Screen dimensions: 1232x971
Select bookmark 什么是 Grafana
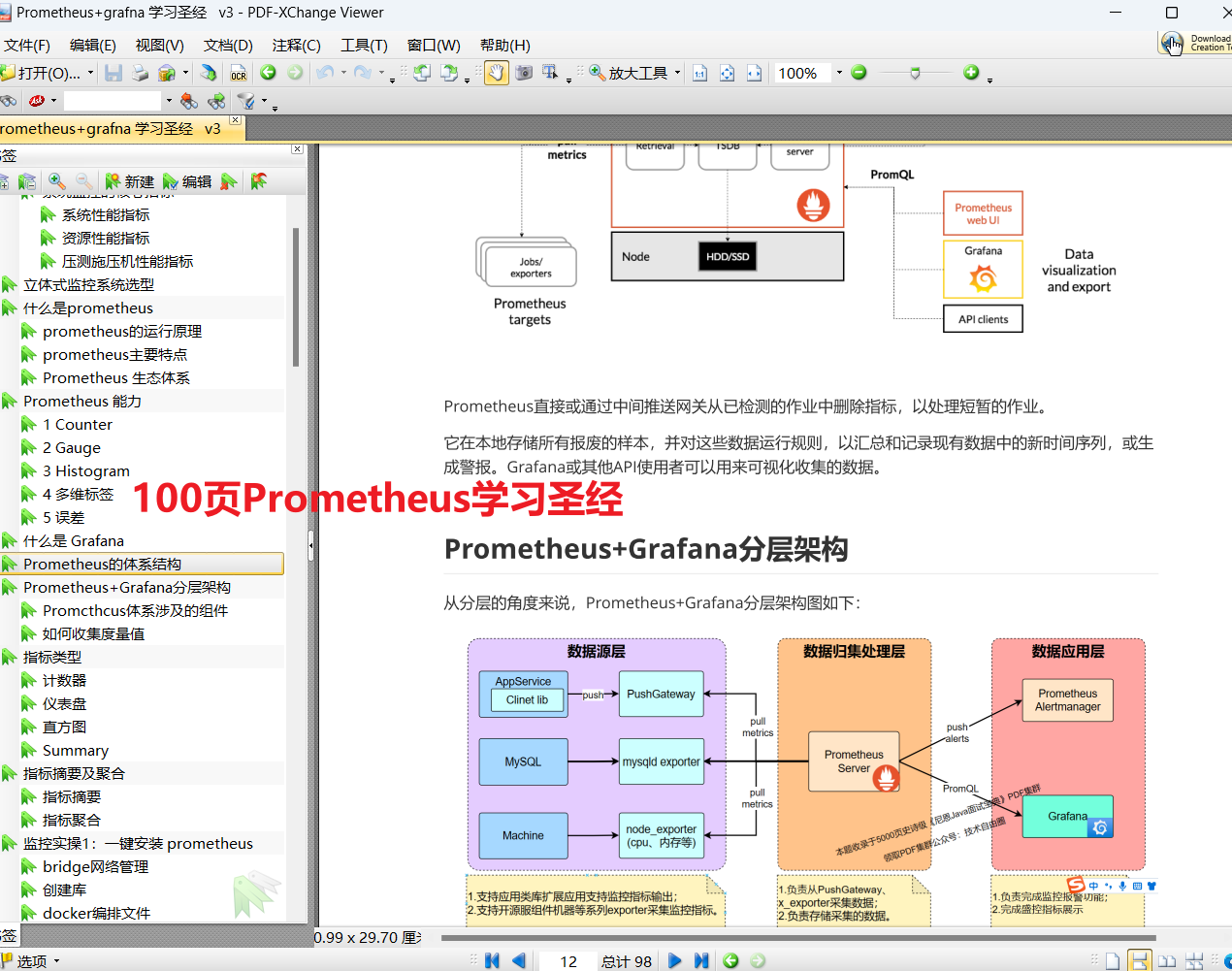pyautogui.click(x=74, y=540)
